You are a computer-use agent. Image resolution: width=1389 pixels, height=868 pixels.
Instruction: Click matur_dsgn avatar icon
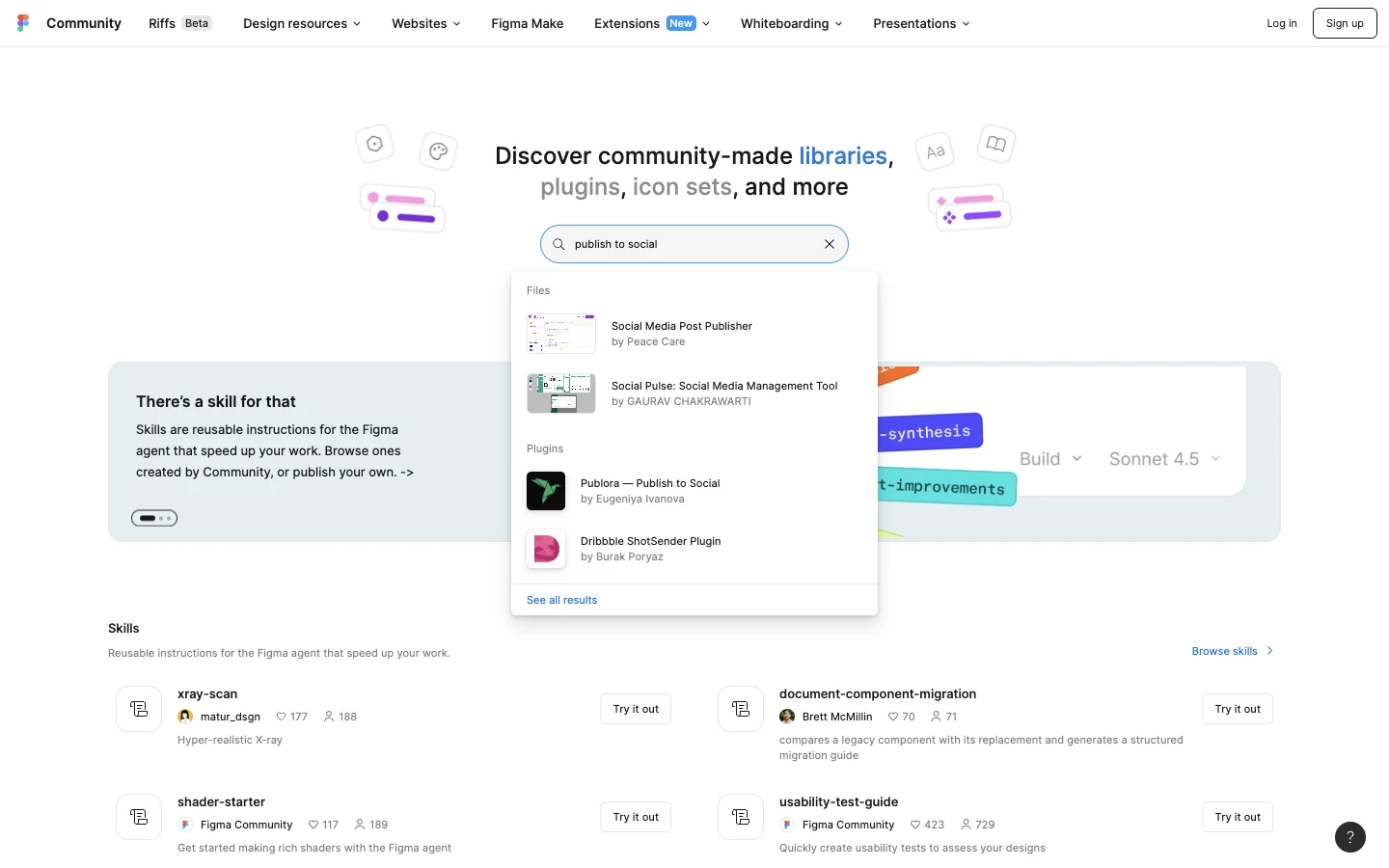coord(185,717)
